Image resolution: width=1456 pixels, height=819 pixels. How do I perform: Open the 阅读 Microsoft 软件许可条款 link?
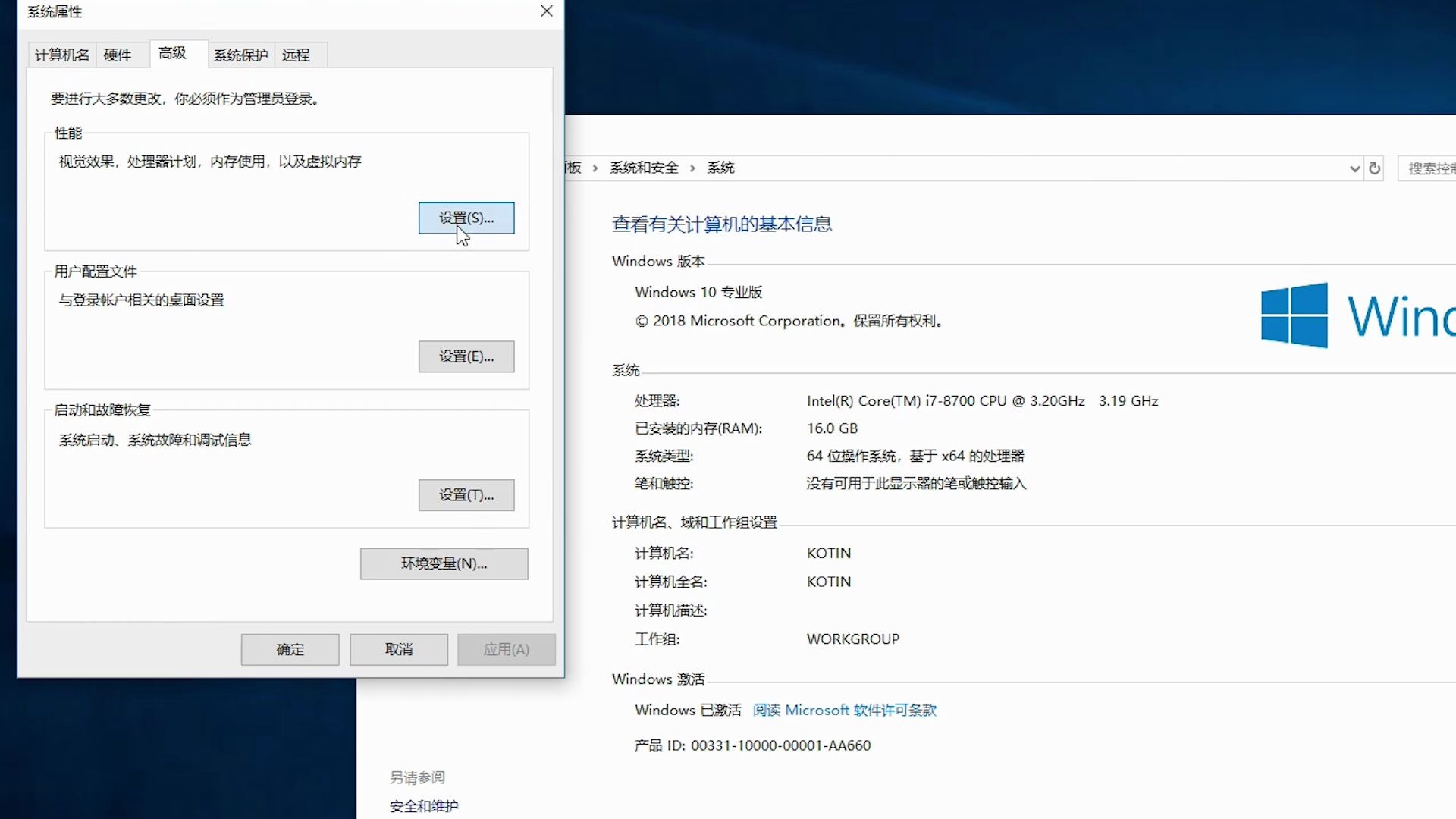(x=843, y=710)
